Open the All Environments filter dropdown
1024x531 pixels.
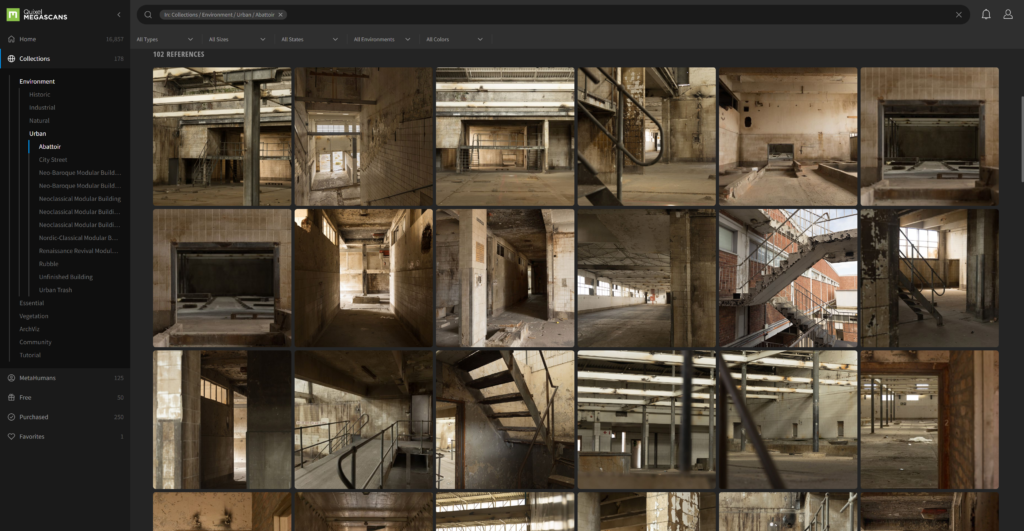(x=381, y=39)
